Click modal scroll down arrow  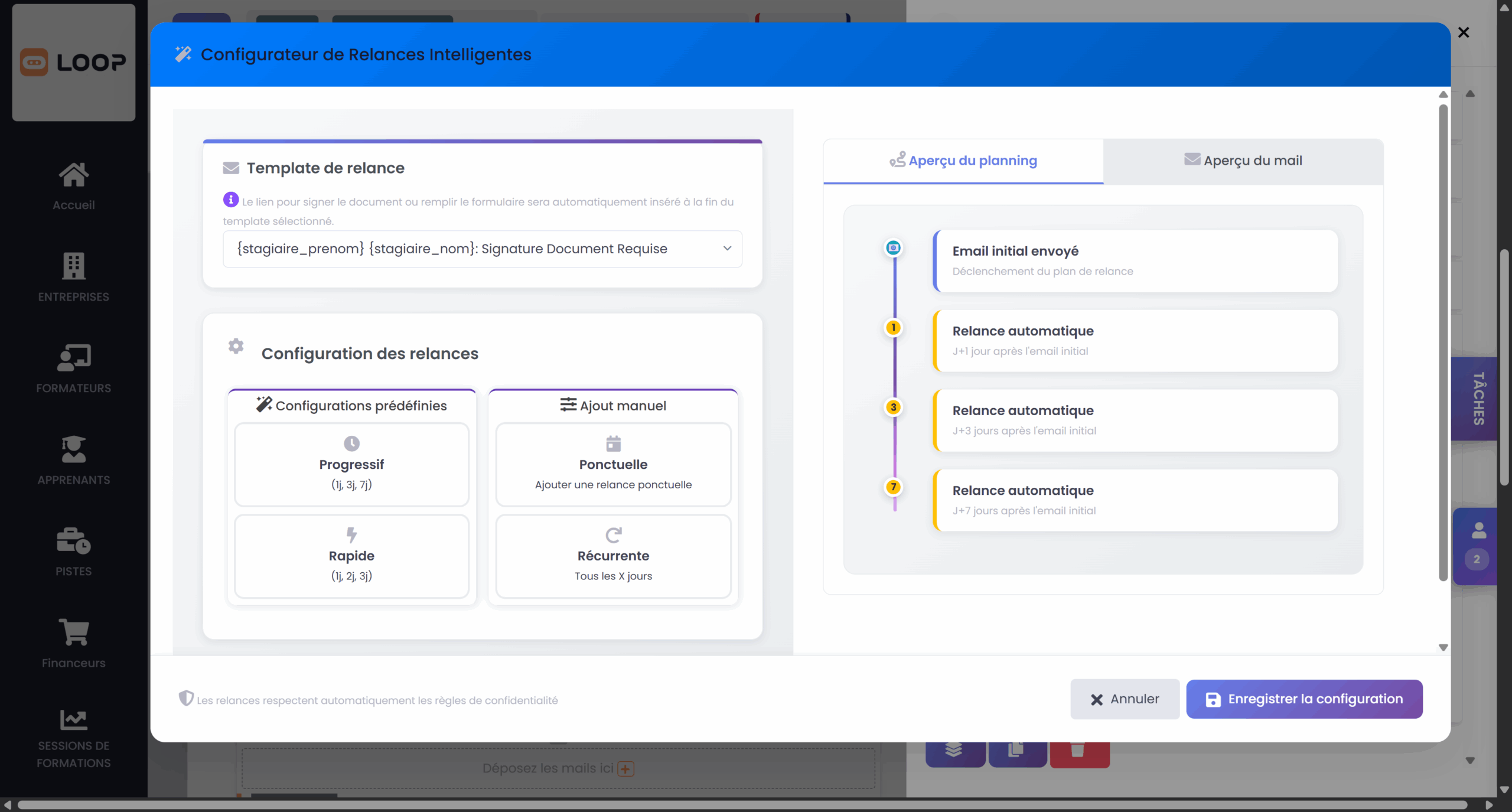click(x=1443, y=647)
